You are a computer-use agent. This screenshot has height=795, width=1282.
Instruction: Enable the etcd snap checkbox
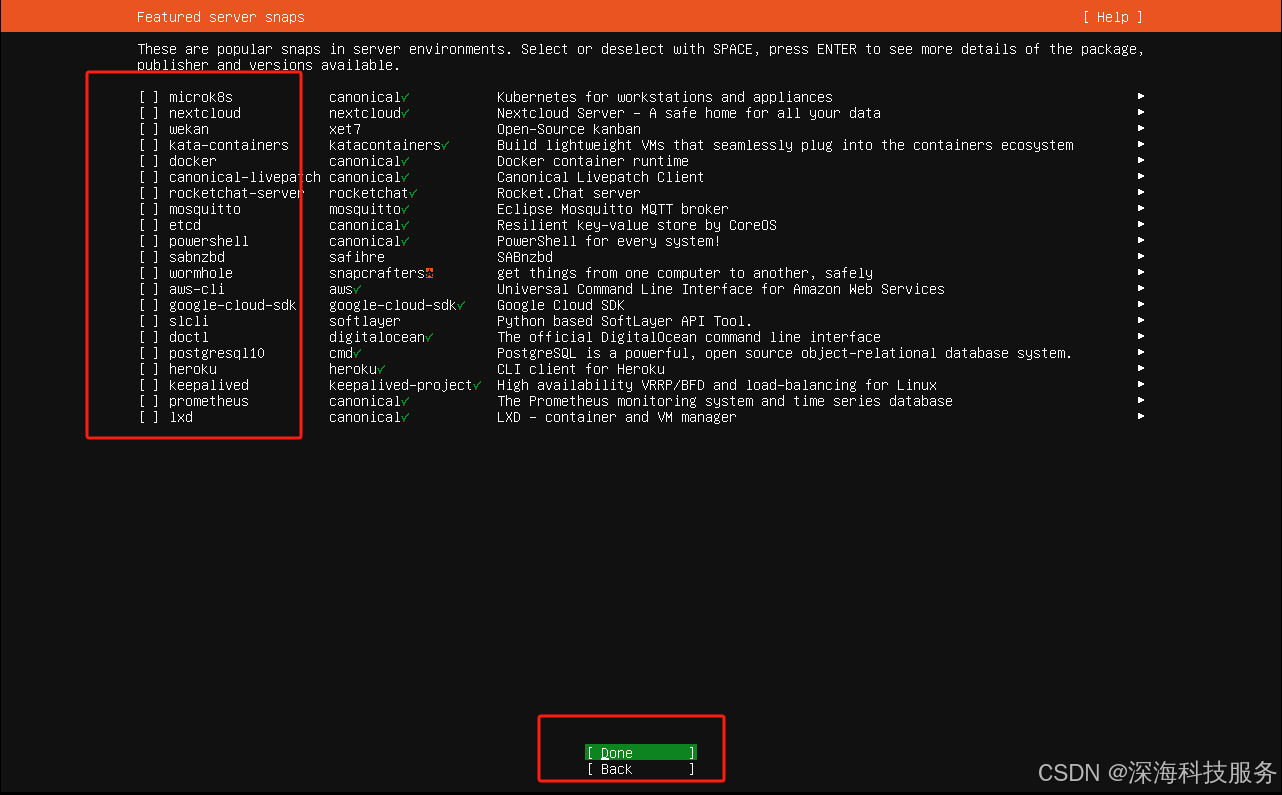point(149,225)
